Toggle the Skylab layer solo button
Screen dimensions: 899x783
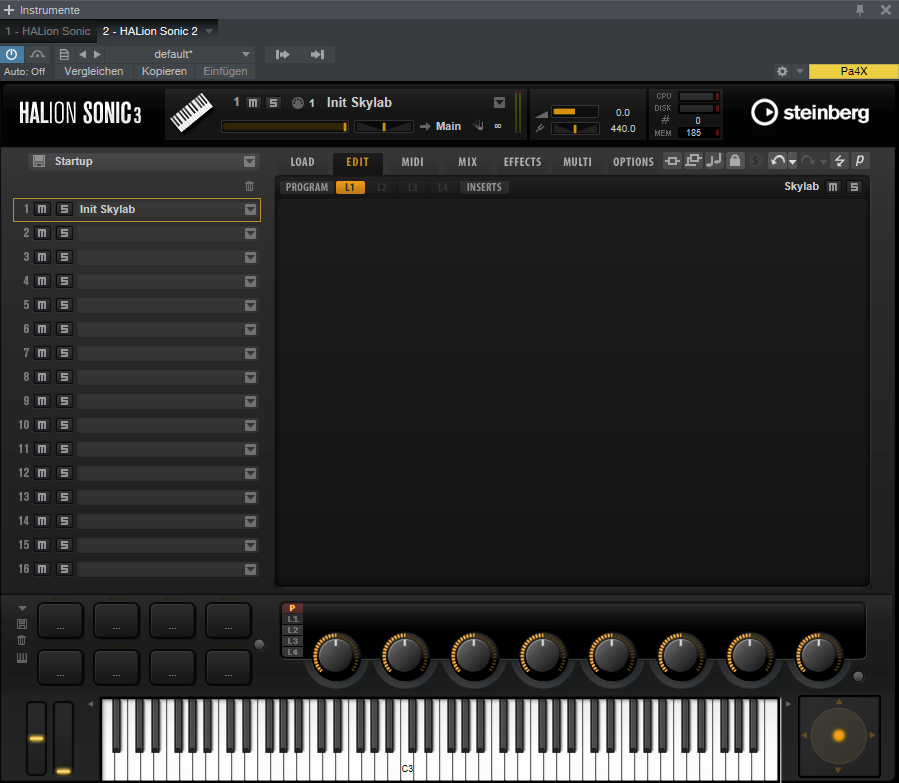(x=854, y=187)
